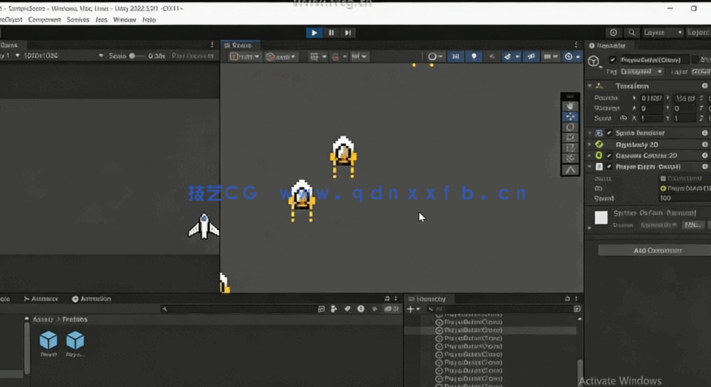Viewport: 711px width, 387px height.
Task: Click the undo history icon in top toolbar
Action: pyautogui.click(x=613, y=33)
